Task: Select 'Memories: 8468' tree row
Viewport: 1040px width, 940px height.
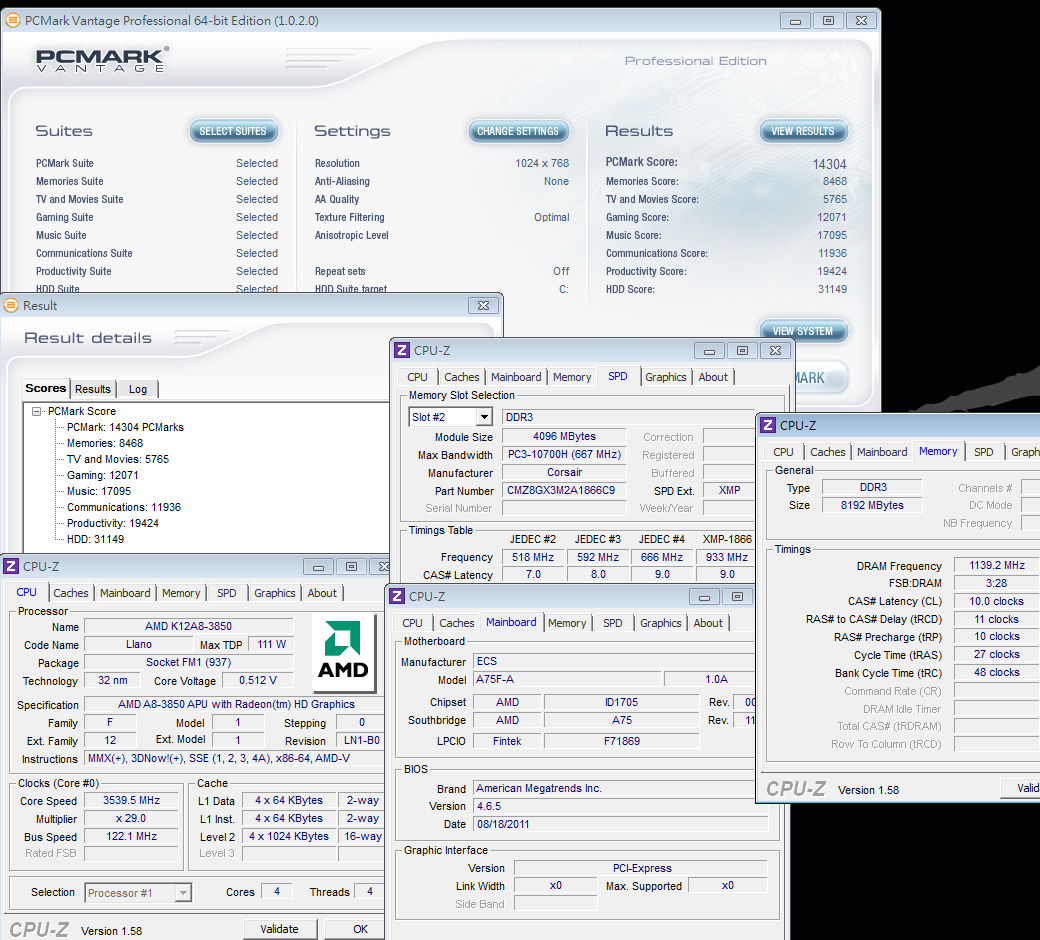Action: pos(105,443)
